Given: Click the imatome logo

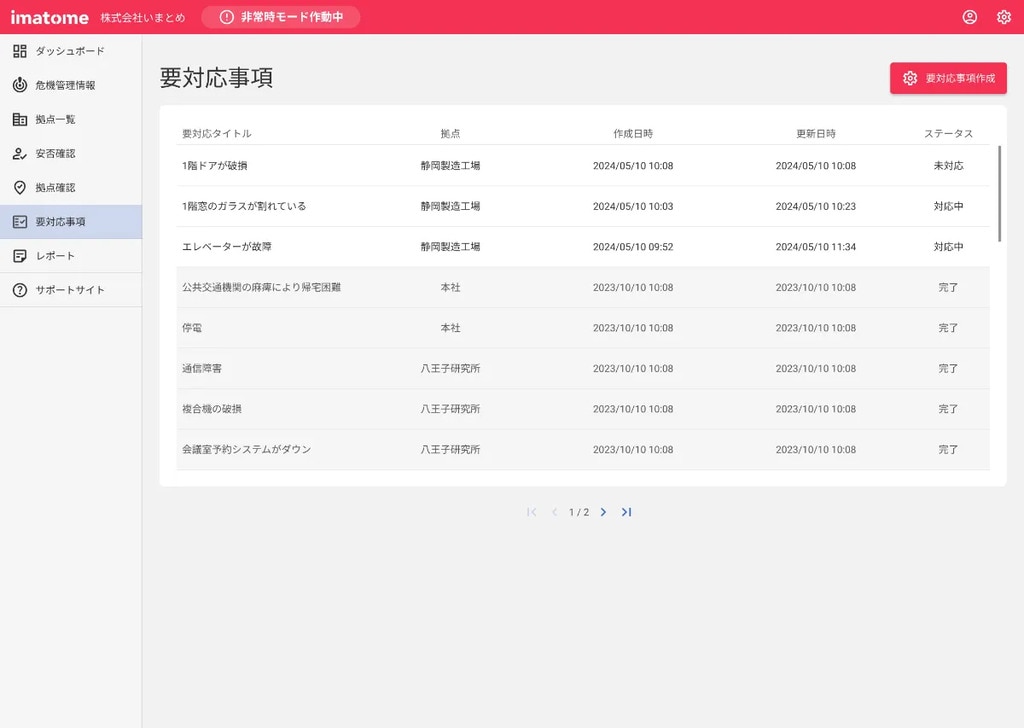Looking at the screenshot, I should pyautogui.click(x=50, y=17).
